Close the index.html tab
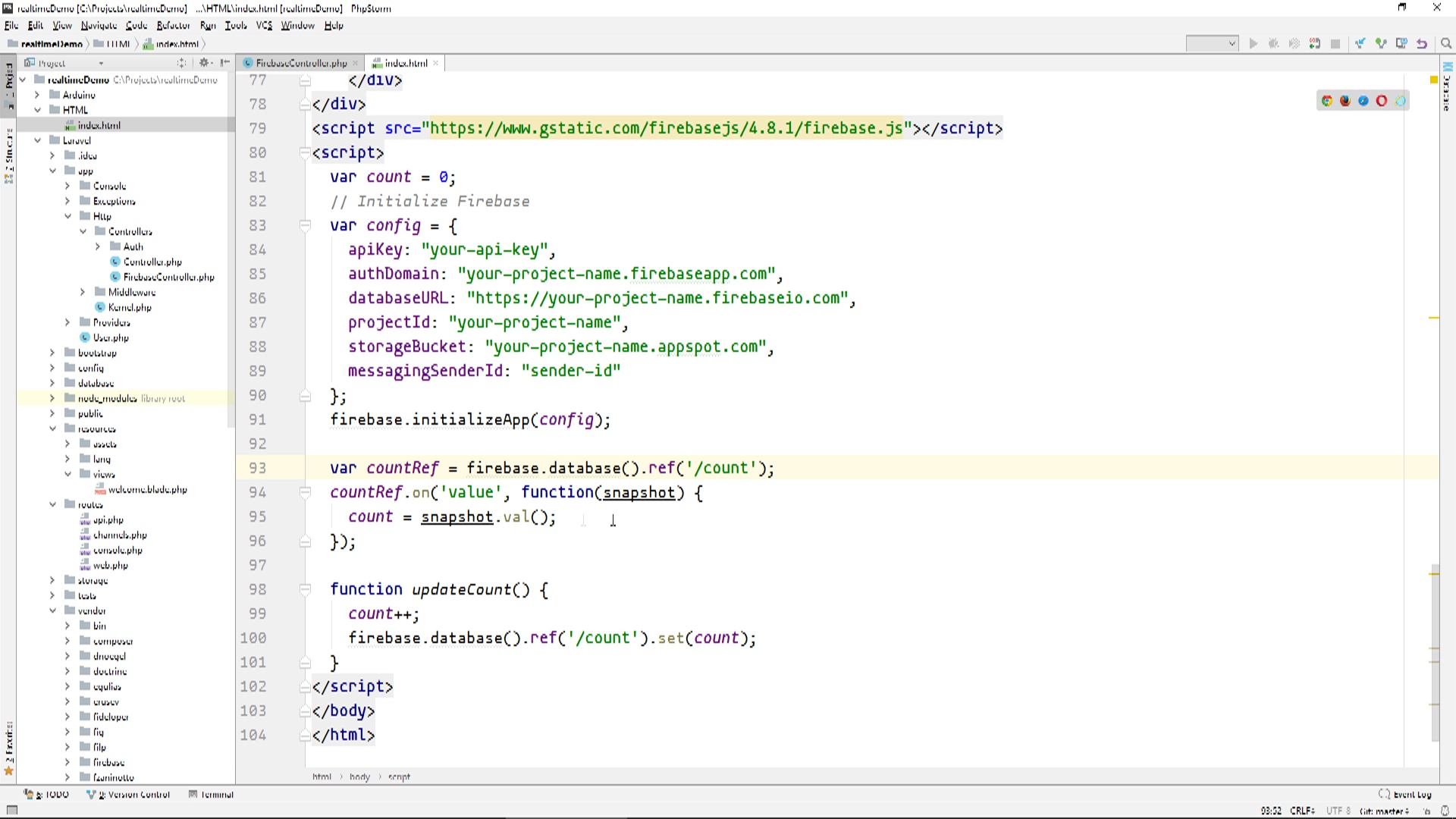1456x819 pixels. point(435,63)
